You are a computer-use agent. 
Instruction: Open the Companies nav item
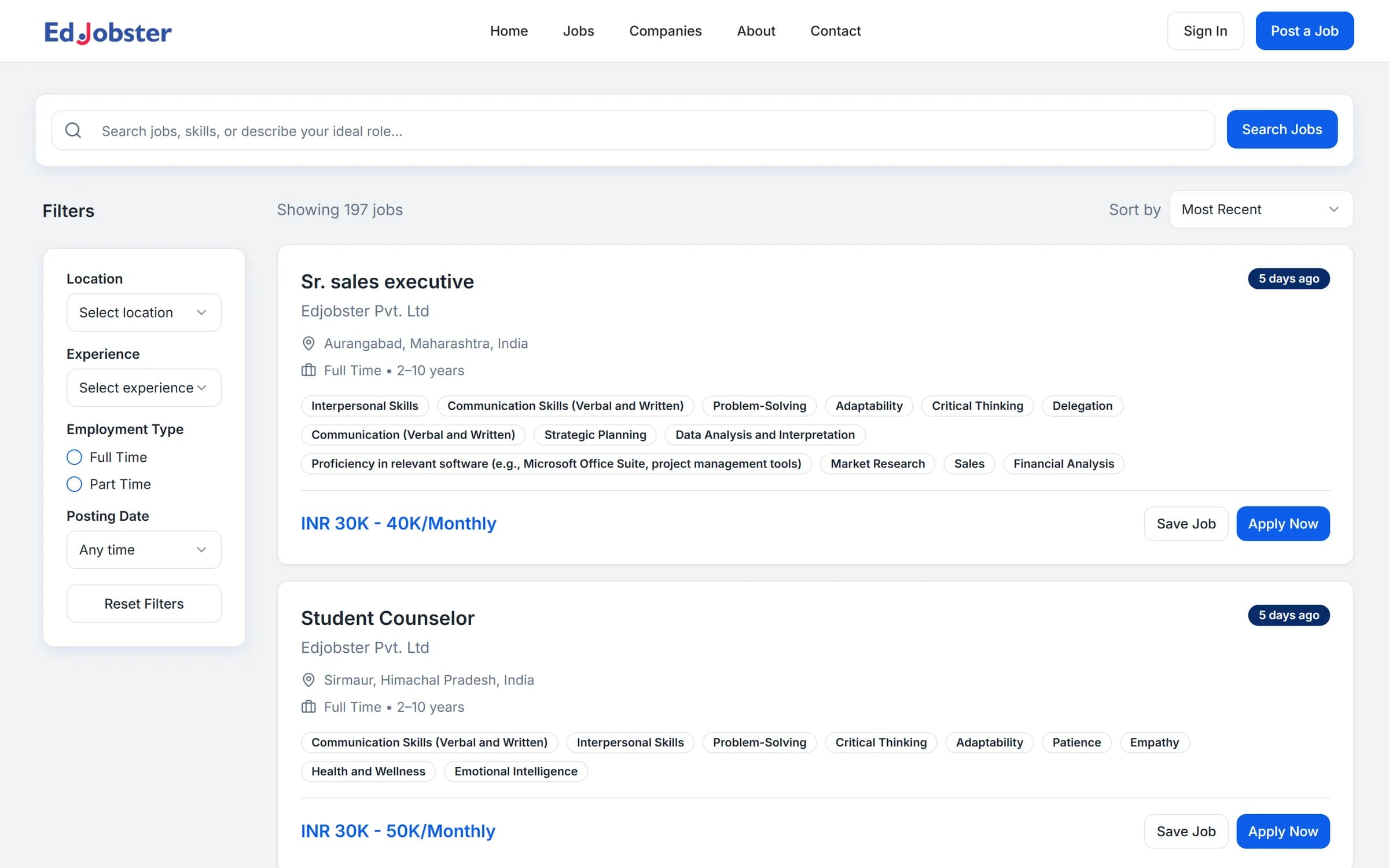click(665, 31)
